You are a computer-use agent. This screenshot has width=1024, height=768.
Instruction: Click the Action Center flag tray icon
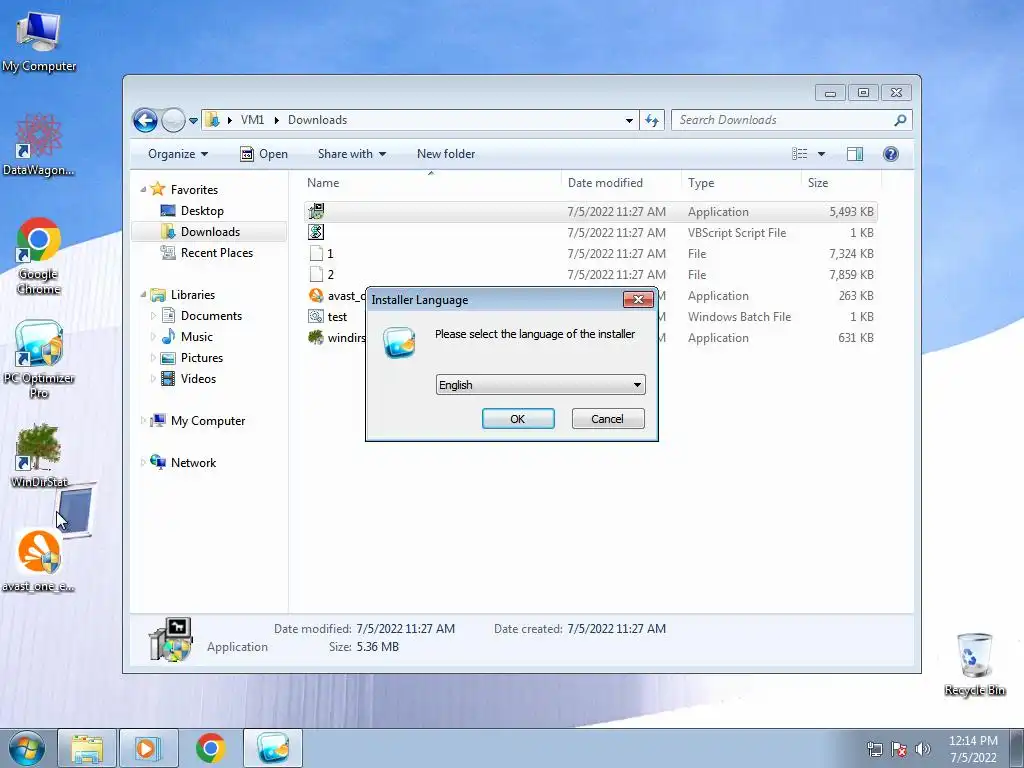tap(899, 749)
